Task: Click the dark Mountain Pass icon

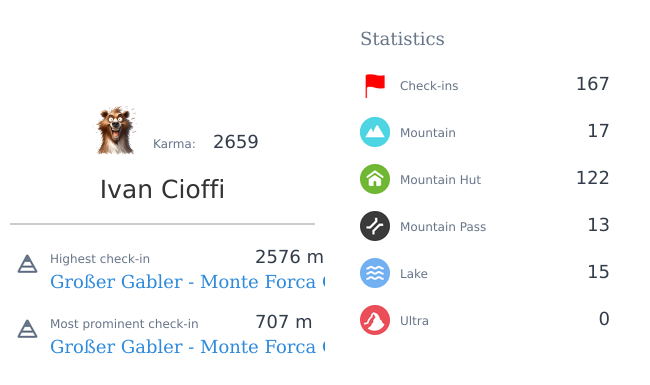Action: pyautogui.click(x=375, y=226)
